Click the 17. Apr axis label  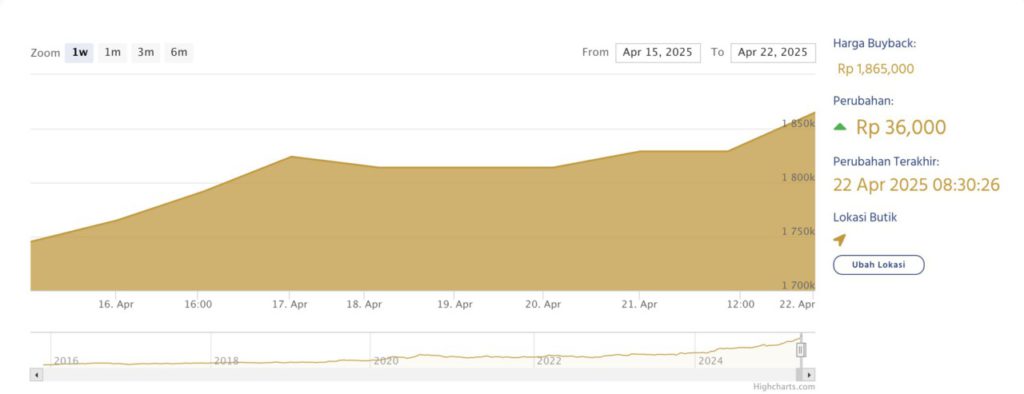click(289, 304)
